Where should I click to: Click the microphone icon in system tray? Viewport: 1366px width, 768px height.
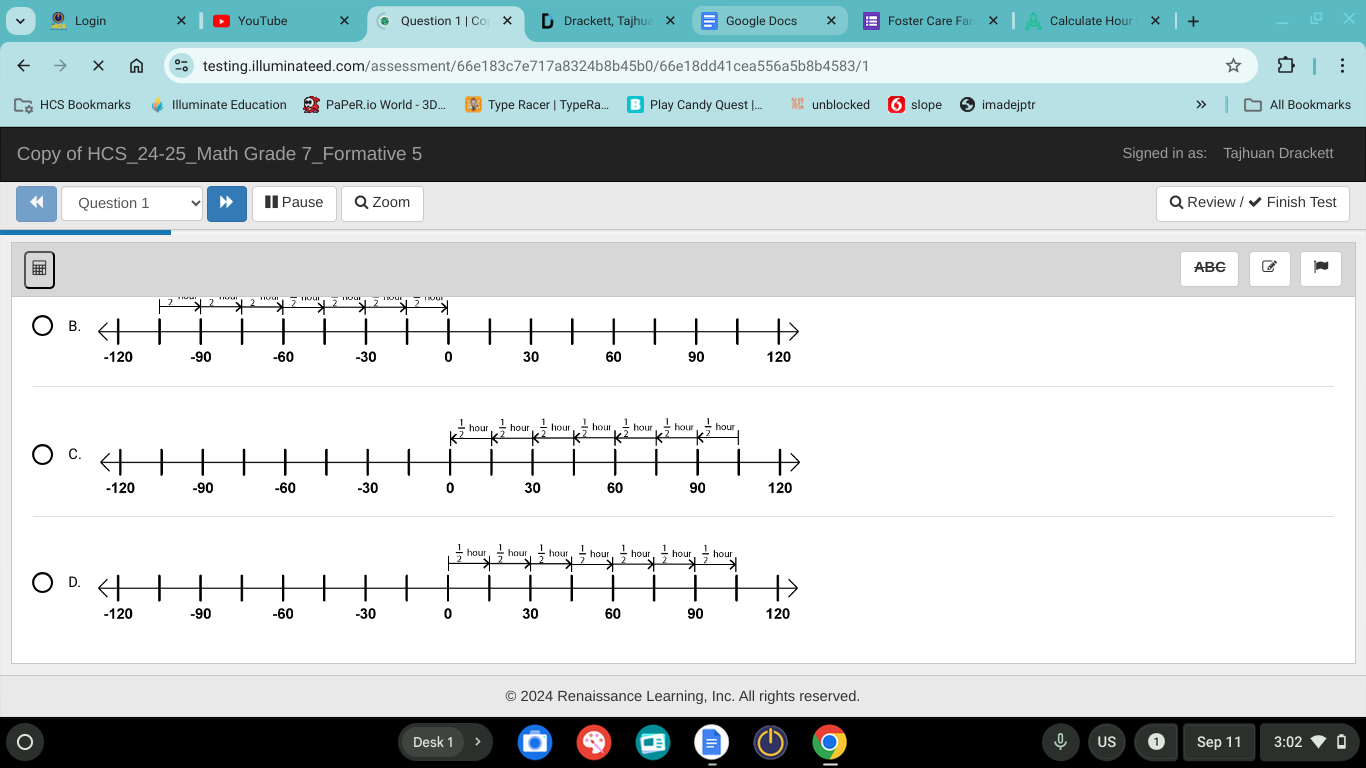(1061, 742)
